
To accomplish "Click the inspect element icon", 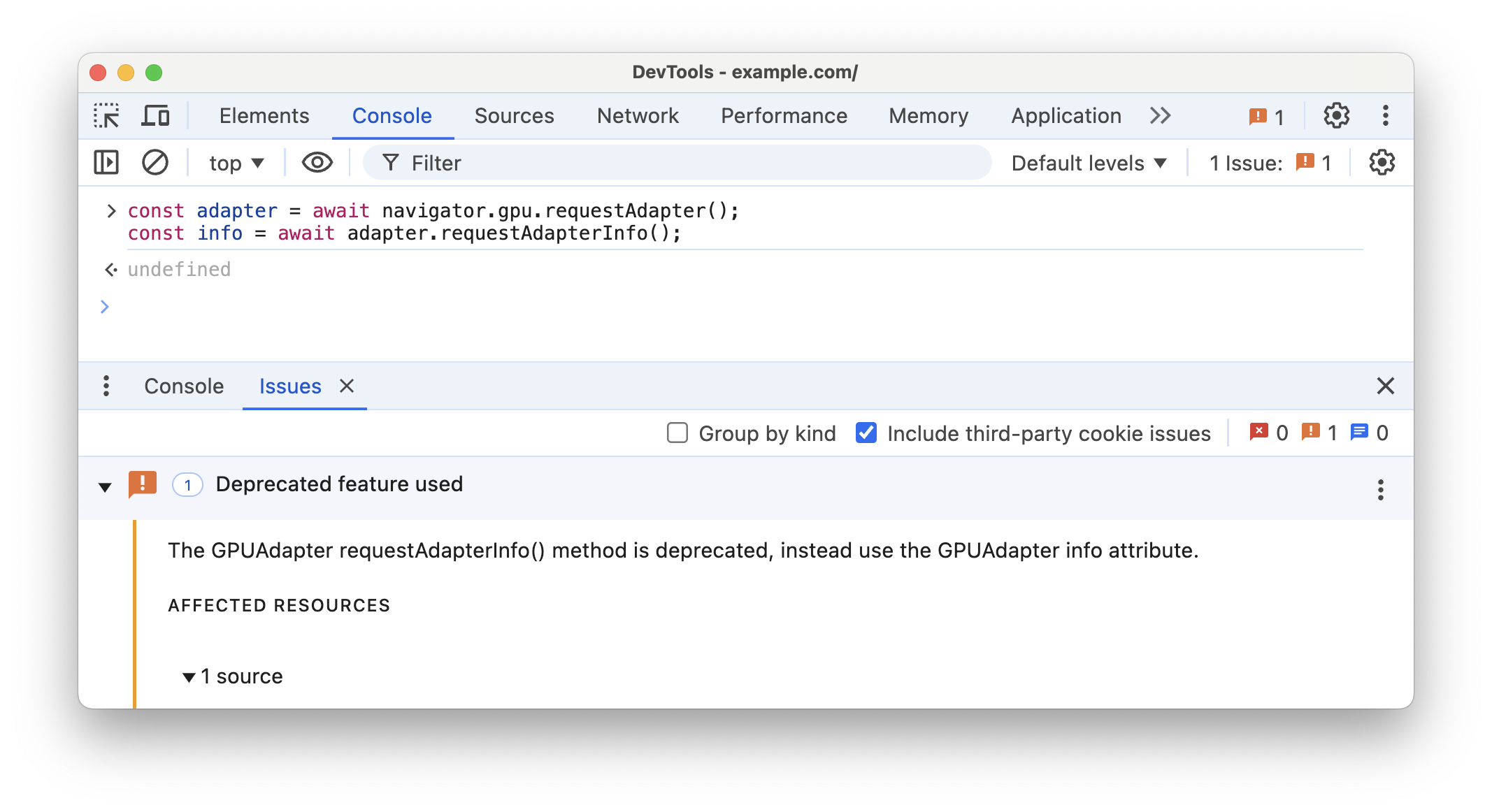I will tap(108, 116).
